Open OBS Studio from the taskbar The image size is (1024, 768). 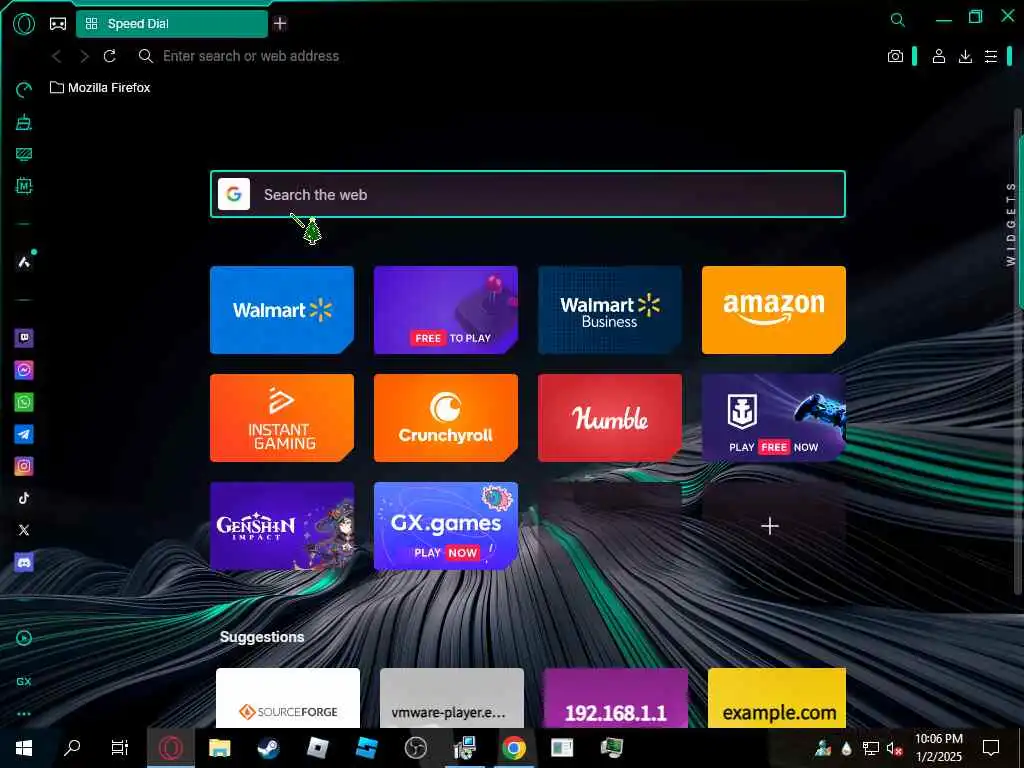(x=415, y=748)
